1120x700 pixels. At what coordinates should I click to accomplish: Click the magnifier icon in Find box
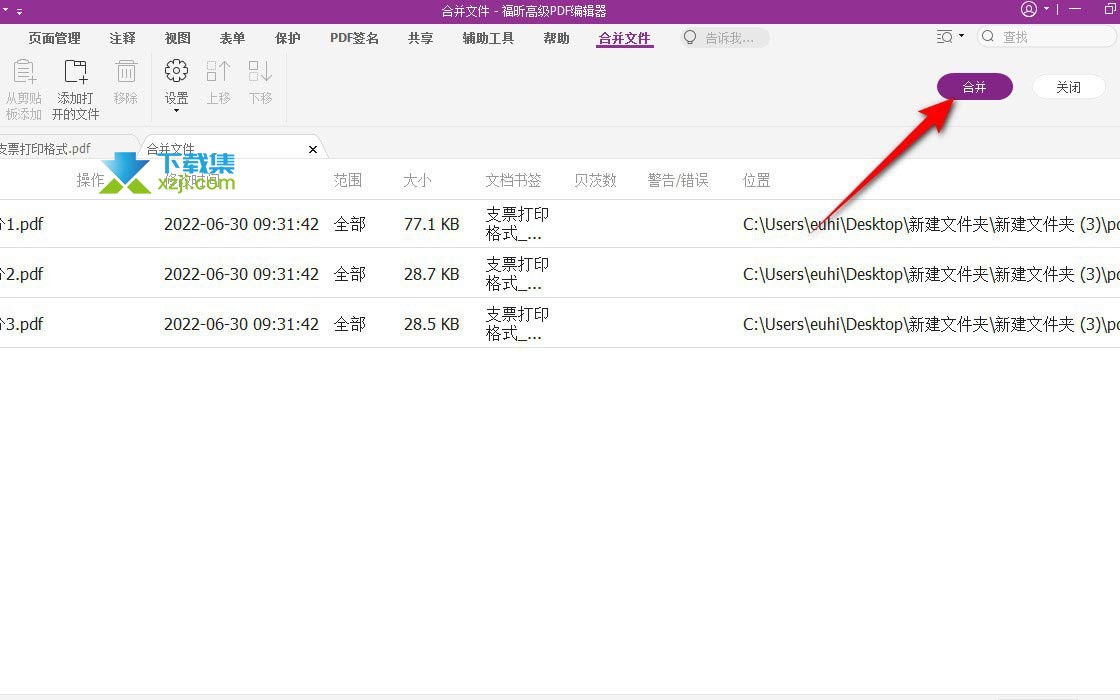989,36
